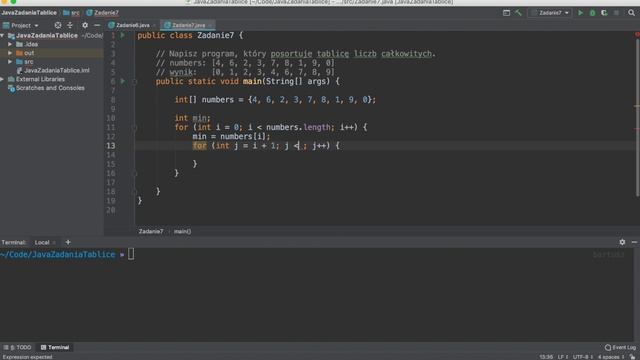Open UTF-8 encoding selector

[583, 357]
